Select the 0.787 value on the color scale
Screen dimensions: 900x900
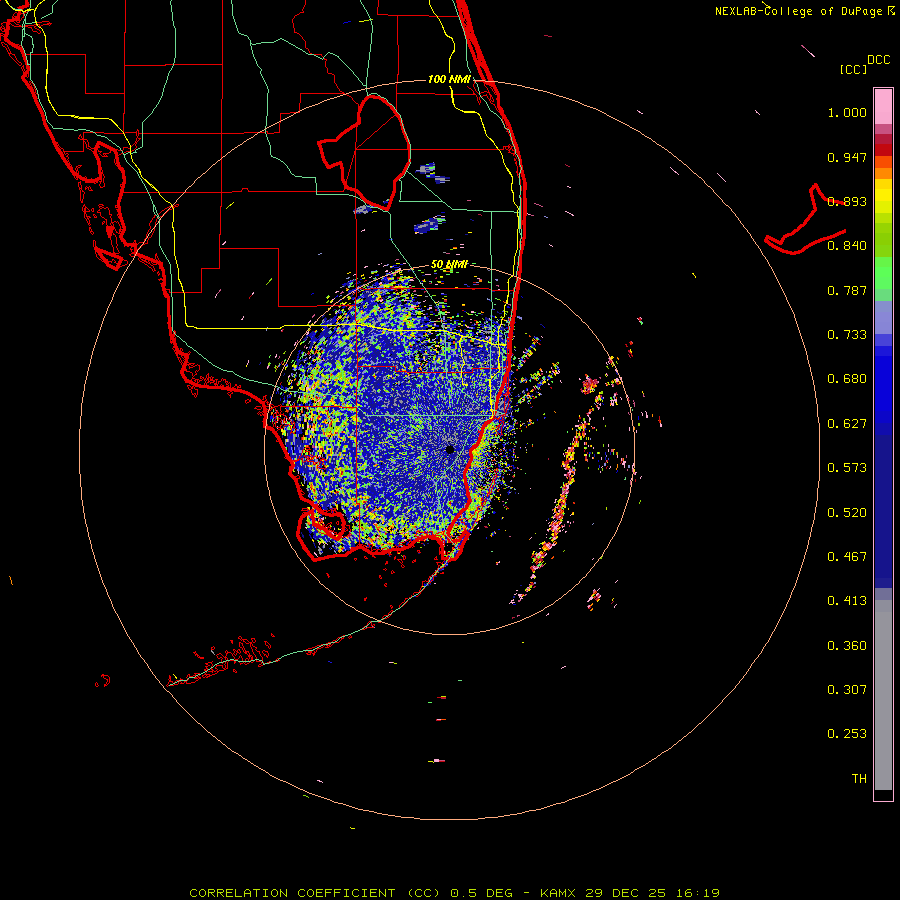847,290
